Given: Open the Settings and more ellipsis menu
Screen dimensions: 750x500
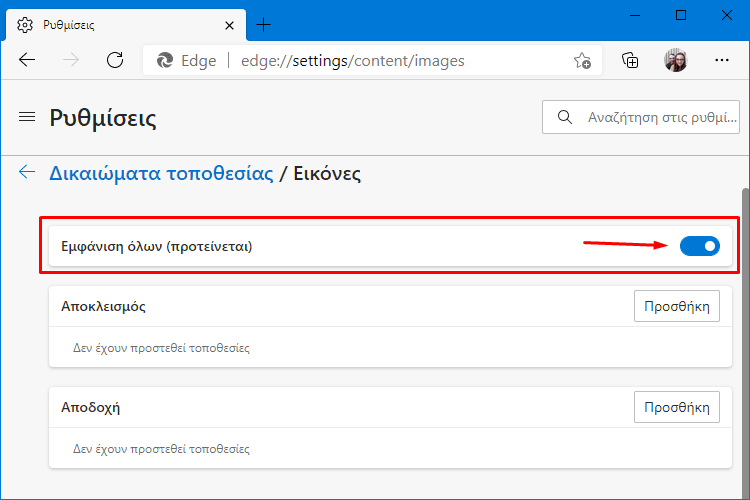Looking at the screenshot, I should (721, 60).
